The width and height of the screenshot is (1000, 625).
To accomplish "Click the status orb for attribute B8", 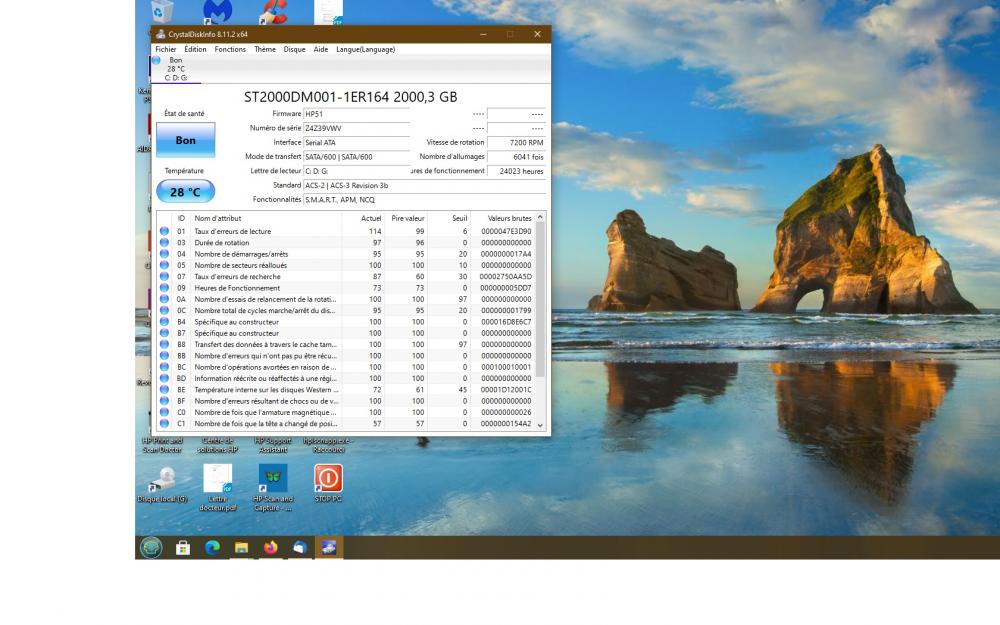I will pos(164,344).
